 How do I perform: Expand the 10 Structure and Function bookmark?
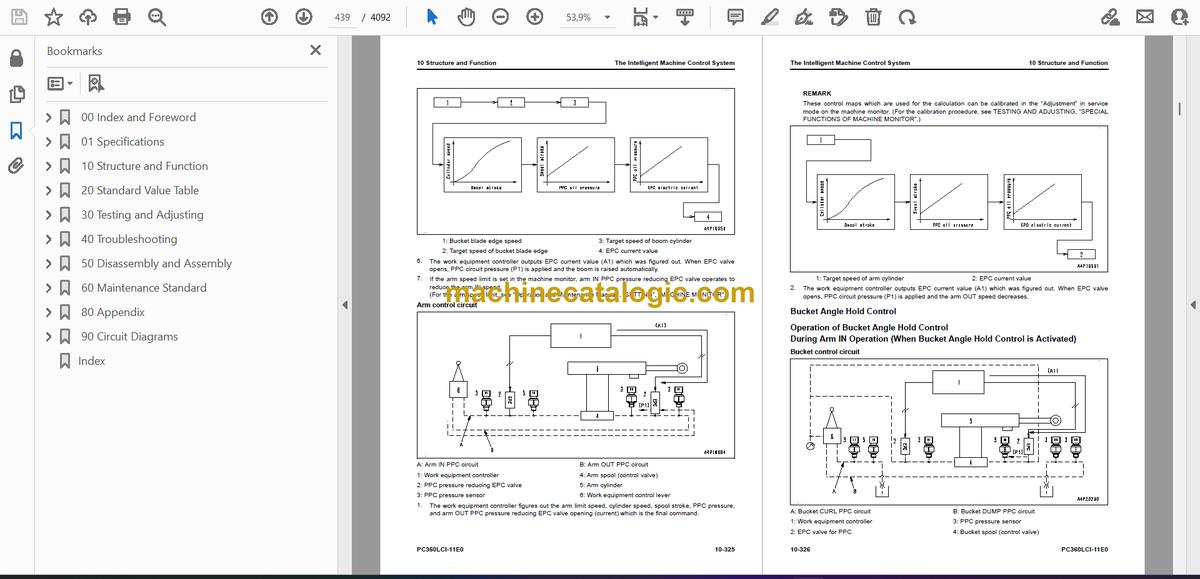49,166
